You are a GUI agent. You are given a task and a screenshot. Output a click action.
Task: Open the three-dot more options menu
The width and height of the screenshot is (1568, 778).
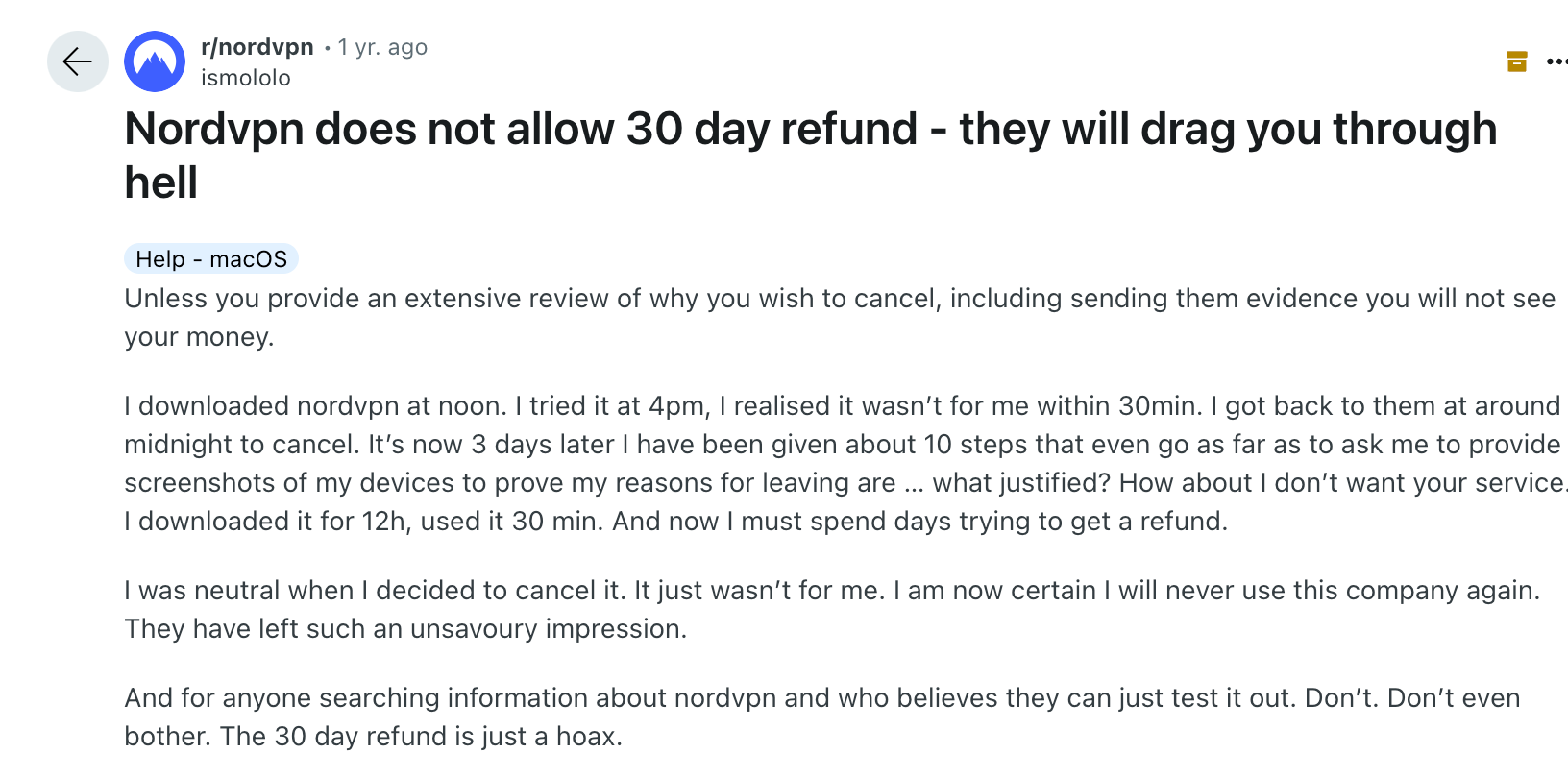pos(1557,61)
